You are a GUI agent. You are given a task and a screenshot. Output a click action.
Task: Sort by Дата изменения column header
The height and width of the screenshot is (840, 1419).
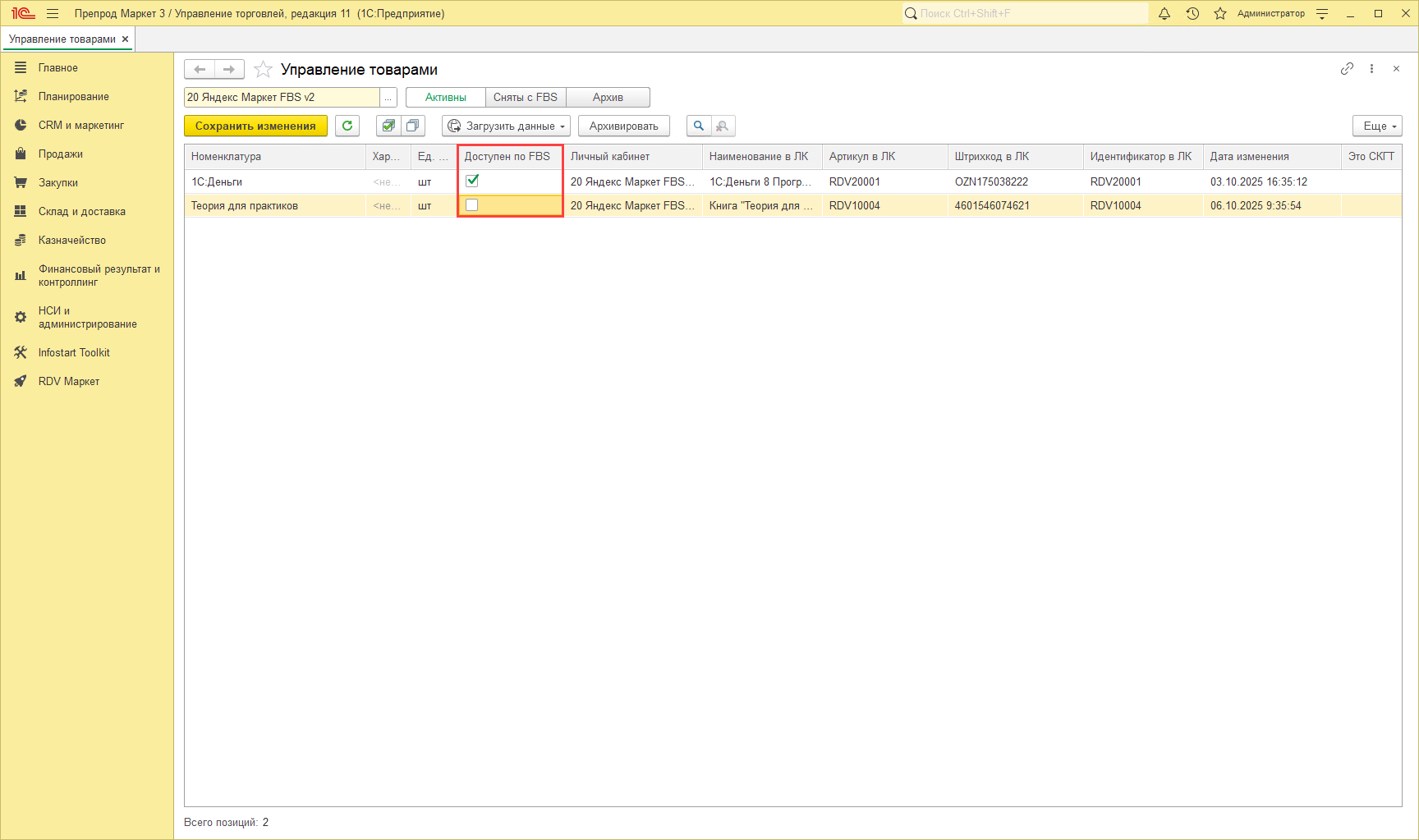(x=1272, y=157)
